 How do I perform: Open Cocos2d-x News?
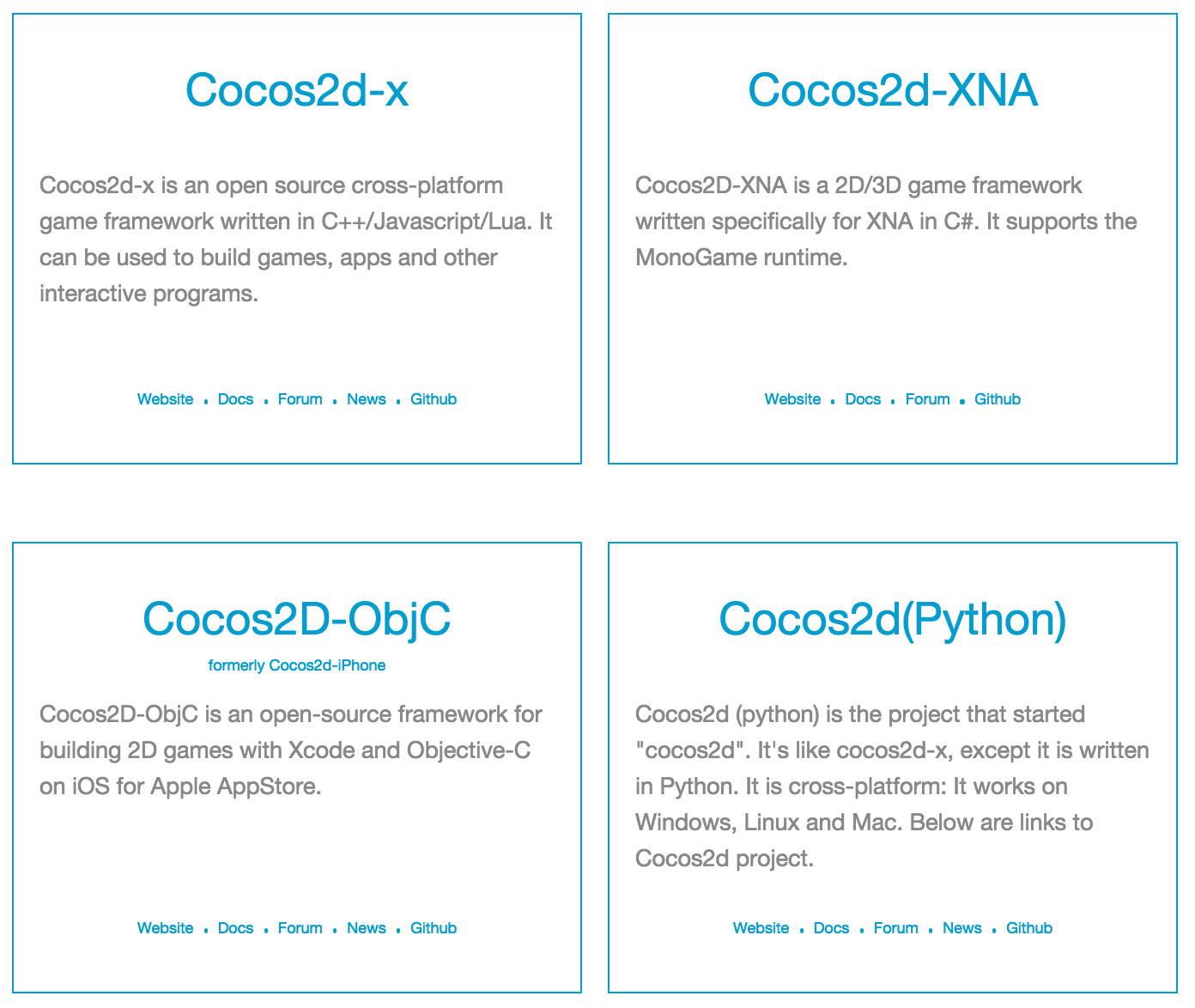(x=367, y=399)
